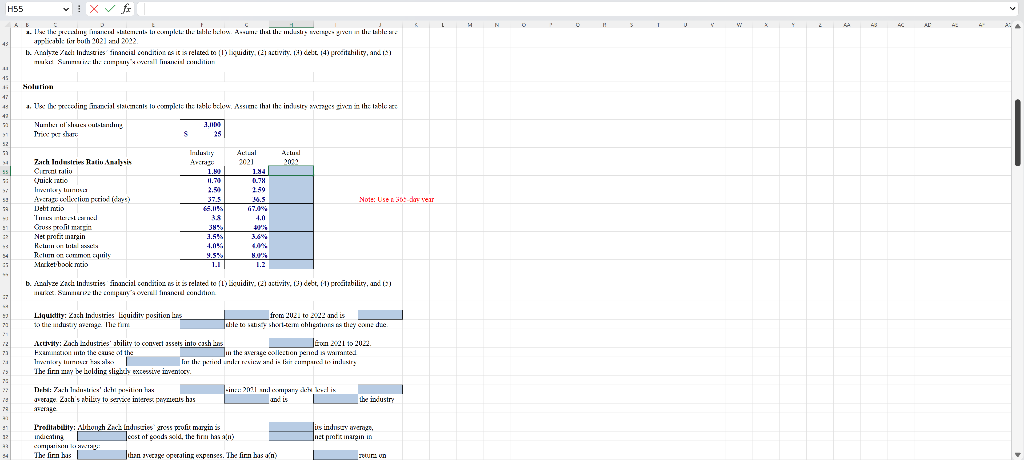Select blank after 'liquidity position has'
This screenshot has height=460, width=1024.
[x=247, y=315]
